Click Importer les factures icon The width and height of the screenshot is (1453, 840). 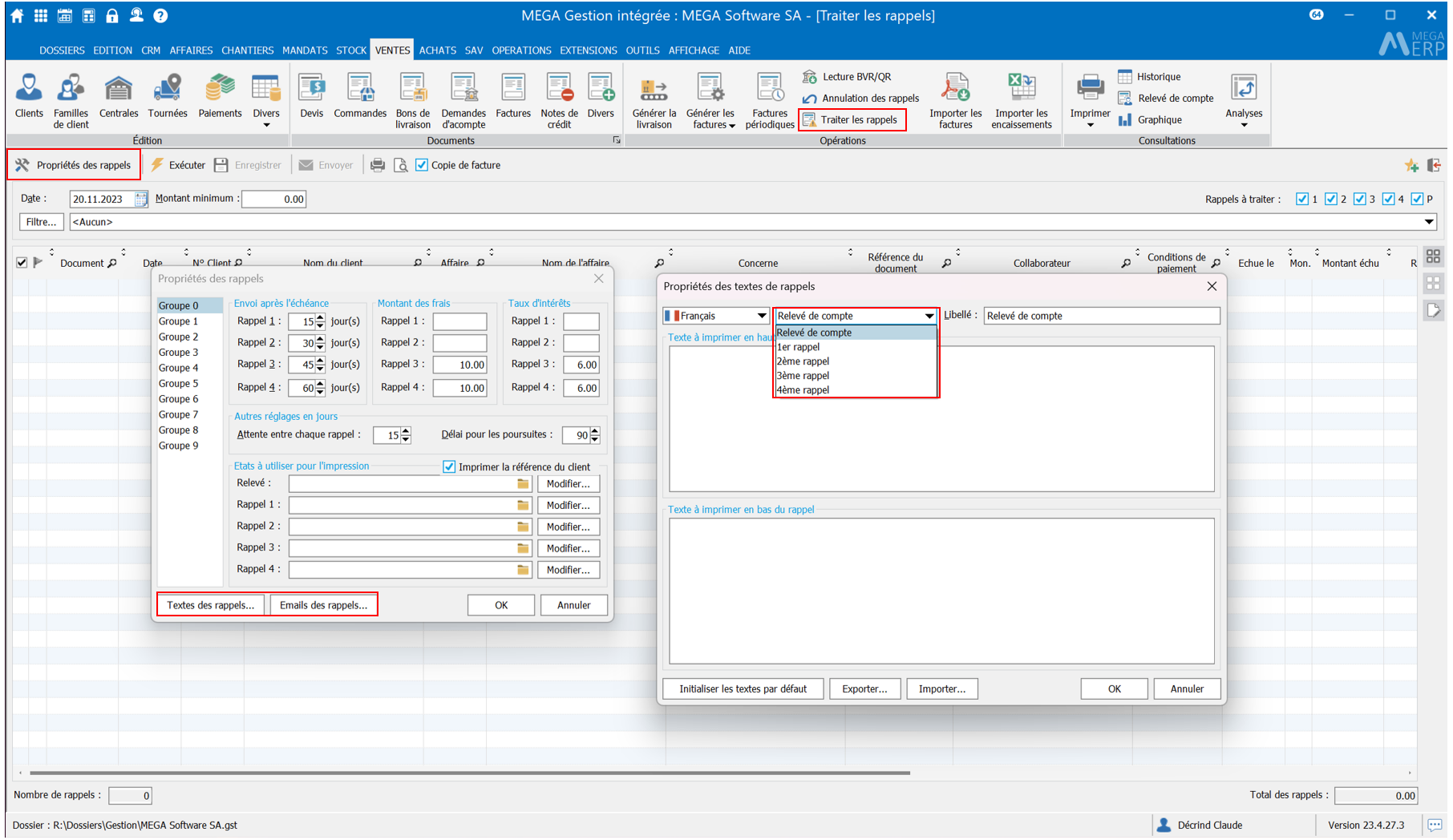click(956, 101)
